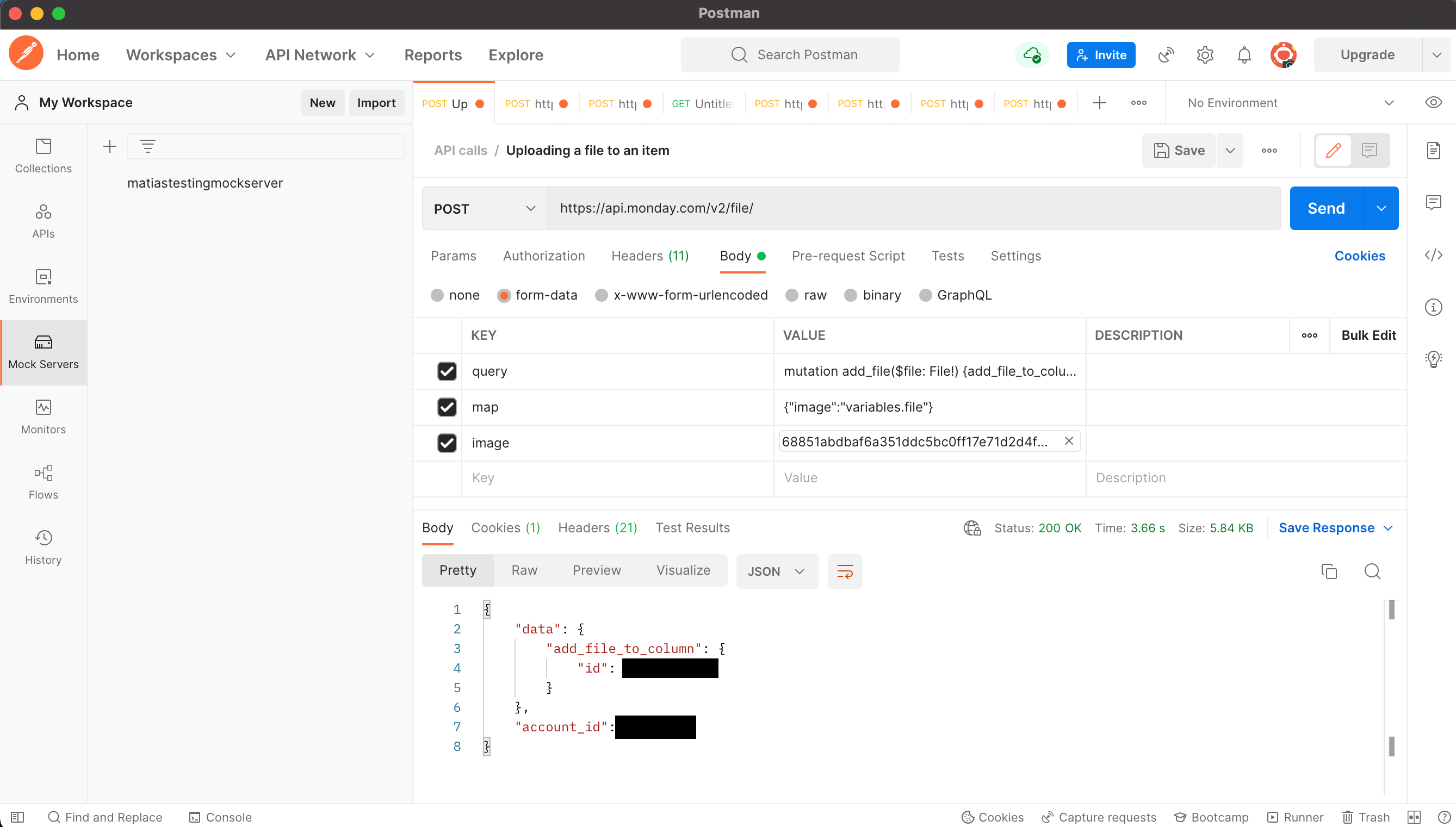Expand the Upgrade options arrow
The height and width of the screenshot is (827, 1456).
coord(1436,54)
